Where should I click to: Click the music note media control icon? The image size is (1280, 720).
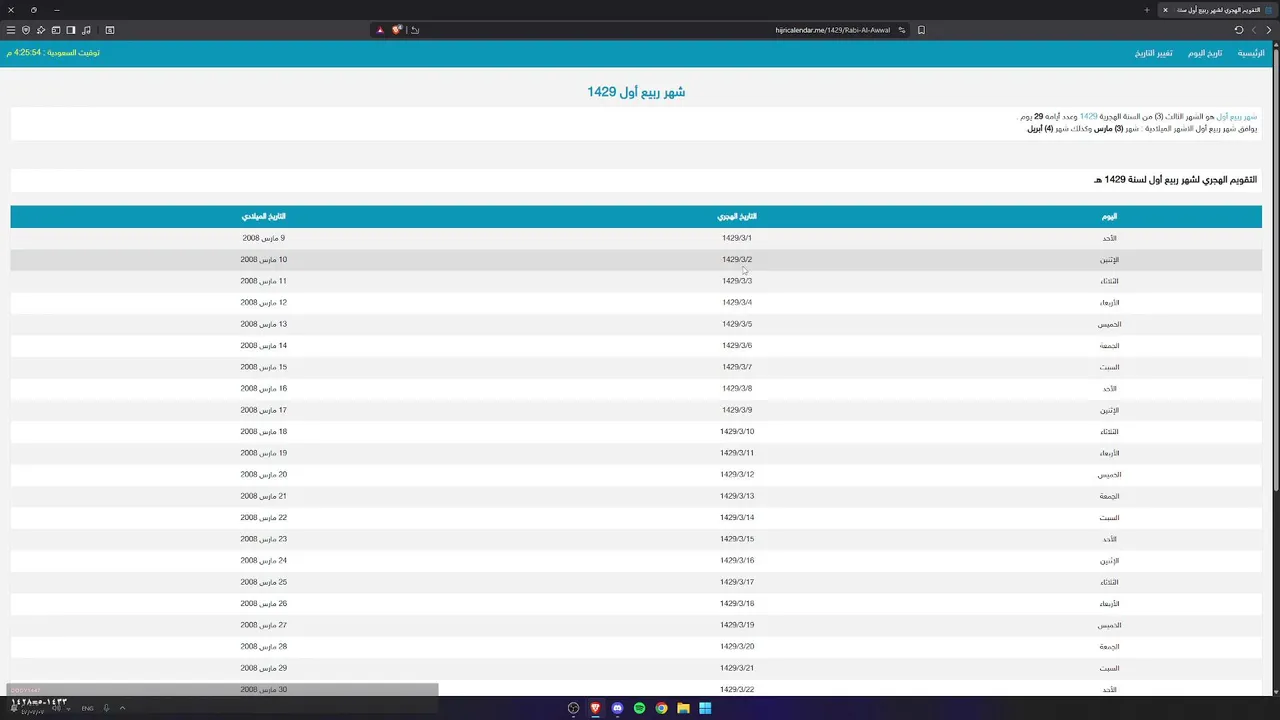pyautogui.click(x=87, y=30)
